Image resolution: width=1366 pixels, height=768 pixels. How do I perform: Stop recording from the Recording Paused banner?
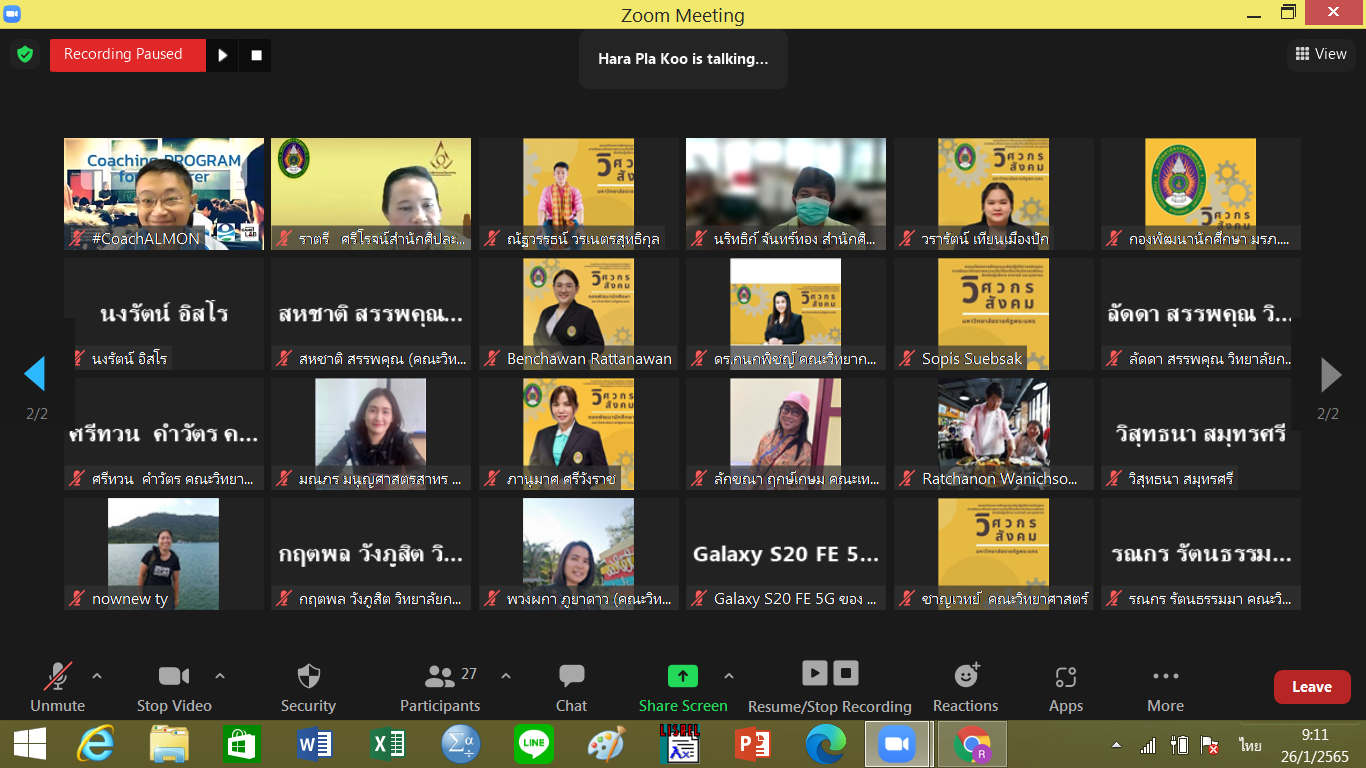pos(256,55)
